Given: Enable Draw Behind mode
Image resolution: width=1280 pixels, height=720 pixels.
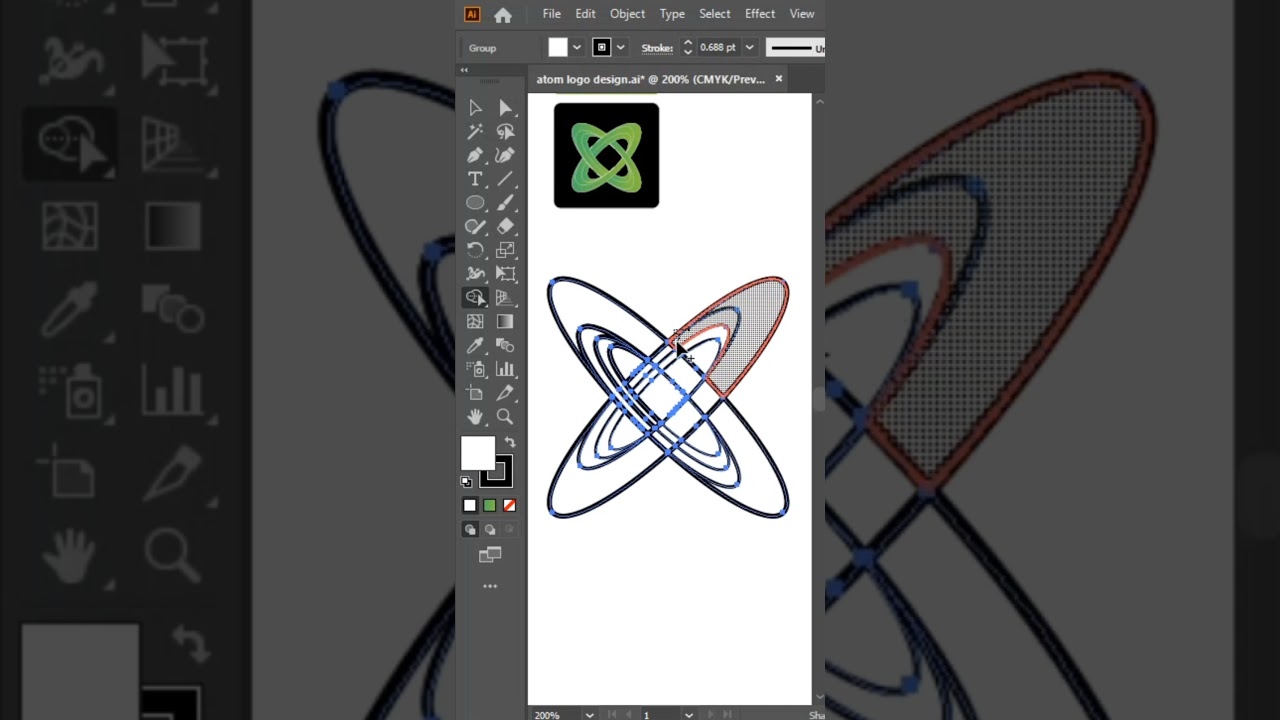Looking at the screenshot, I should click(x=490, y=530).
